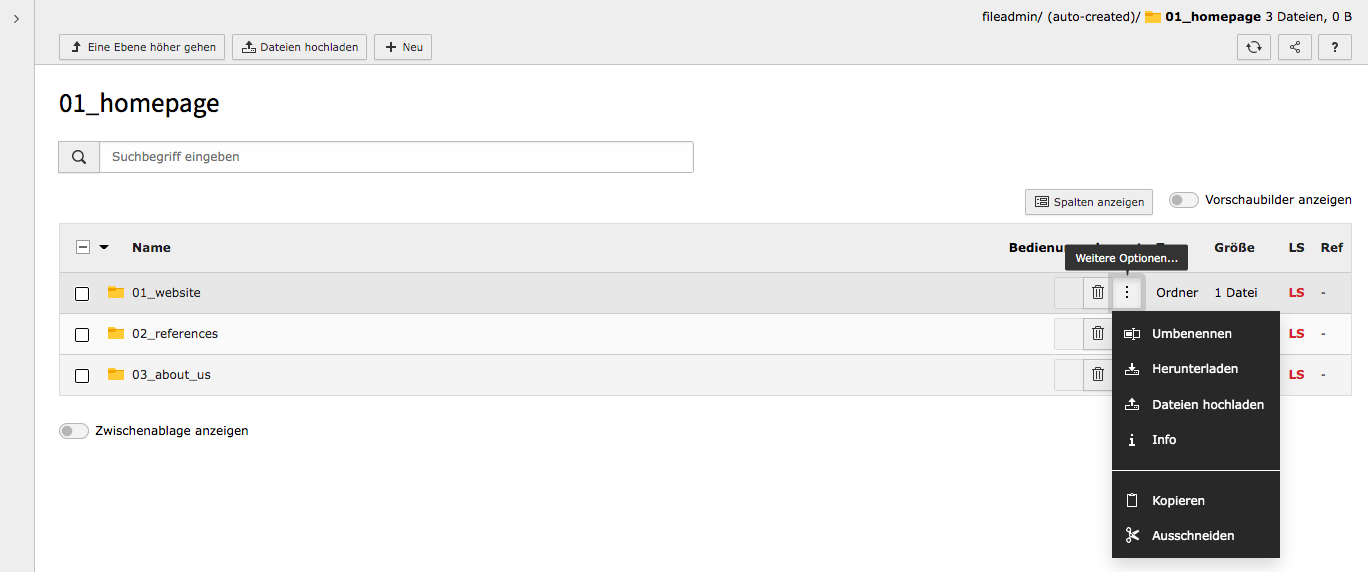Toggle Vorschaubilder anzeigen switch

(1184, 200)
